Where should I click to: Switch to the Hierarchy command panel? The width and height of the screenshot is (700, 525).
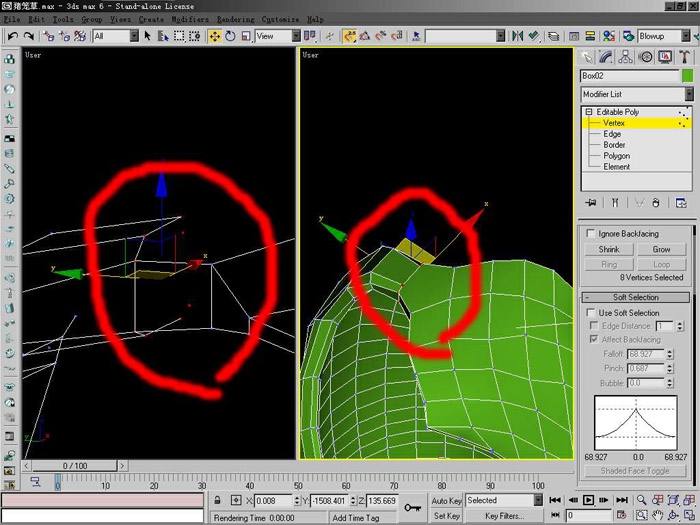coord(625,57)
